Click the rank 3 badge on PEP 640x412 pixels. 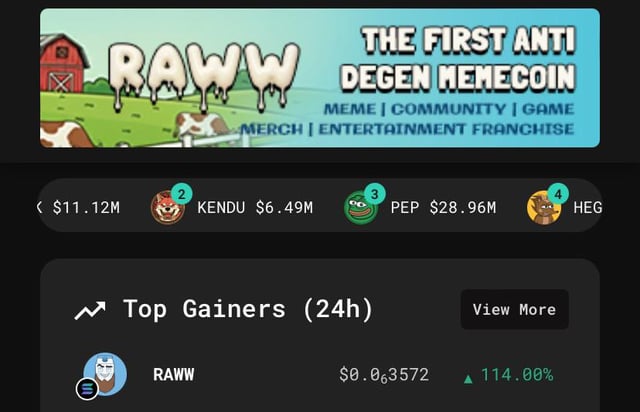point(374,194)
